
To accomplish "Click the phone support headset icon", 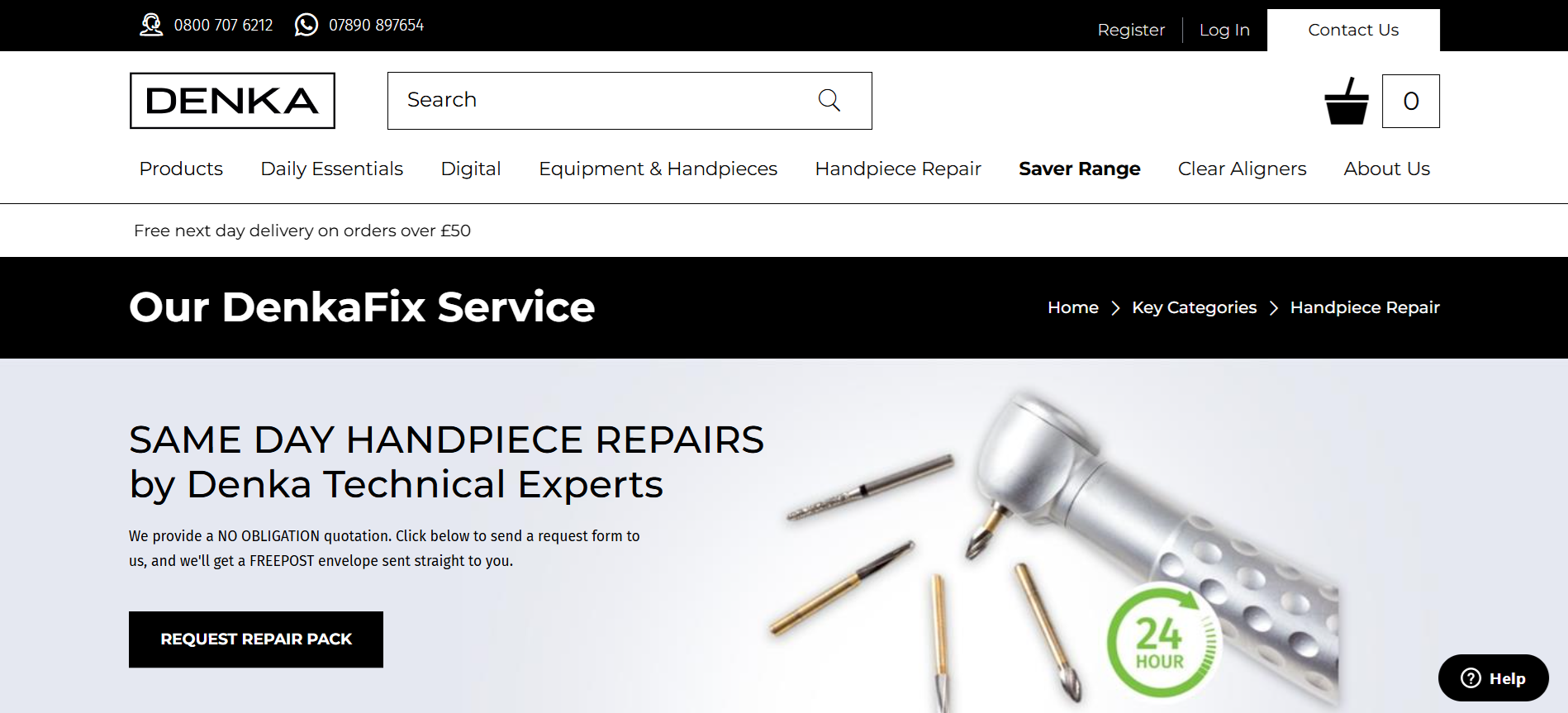I will point(151,25).
